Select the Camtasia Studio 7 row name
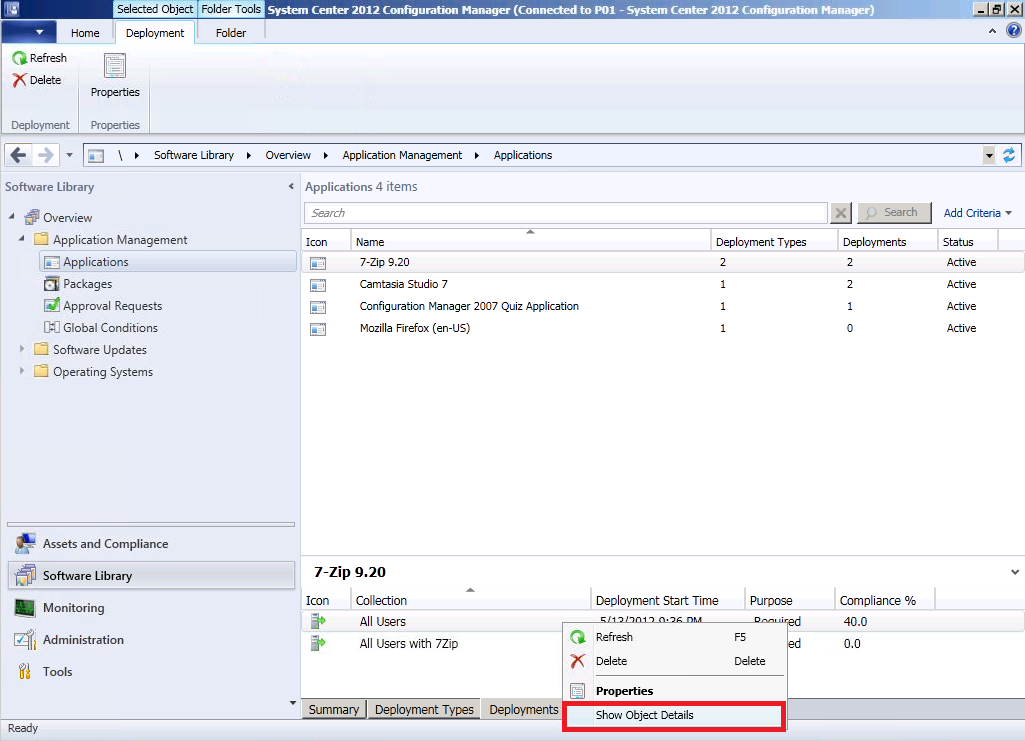This screenshot has height=741, width=1025. pyautogui.click(x=403, y=284)
